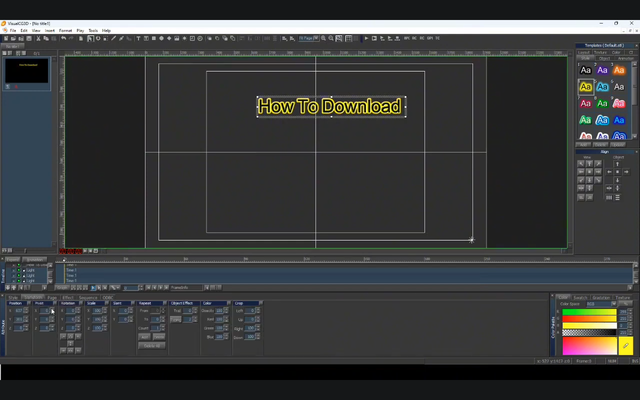Screen dimensions: 640x400
Task: Click the zoom out magnifier icon
Action: 331,38
